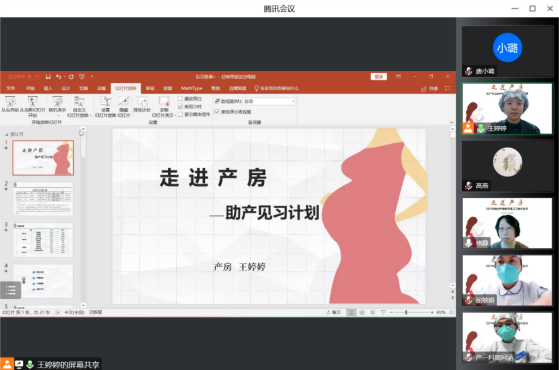The image size is (559, 370).
Task: Collapse the ribbon with the chevron arrow
Action: 451,122
